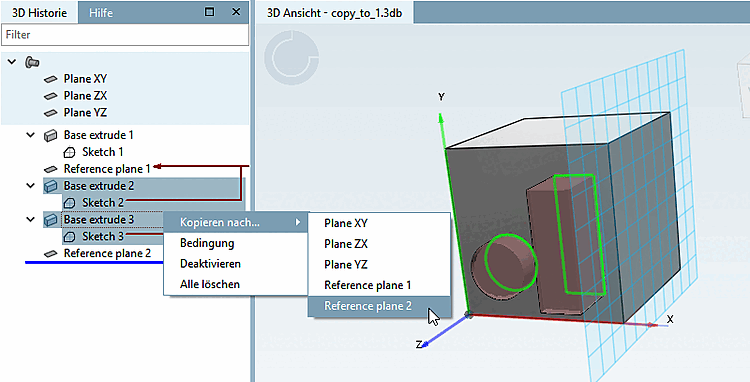Copy to Reference plane 2 in submenu
The width and height of the screenshot is (750, 382).
379,306
